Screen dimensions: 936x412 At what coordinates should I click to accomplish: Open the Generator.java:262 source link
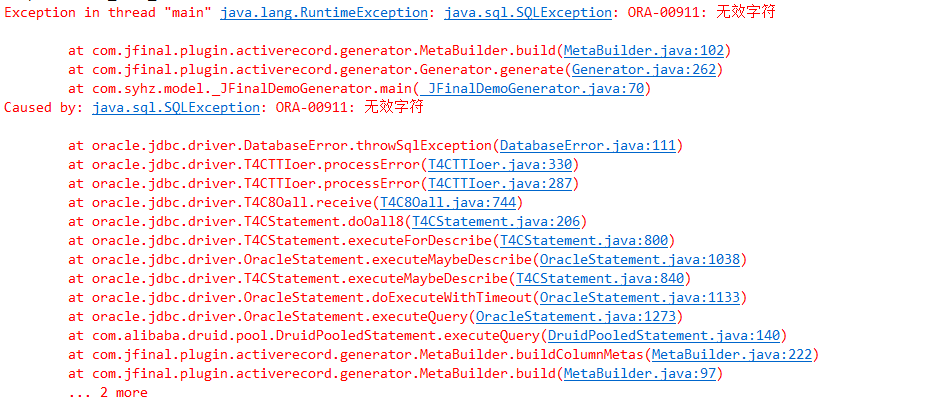pos(644,70)
